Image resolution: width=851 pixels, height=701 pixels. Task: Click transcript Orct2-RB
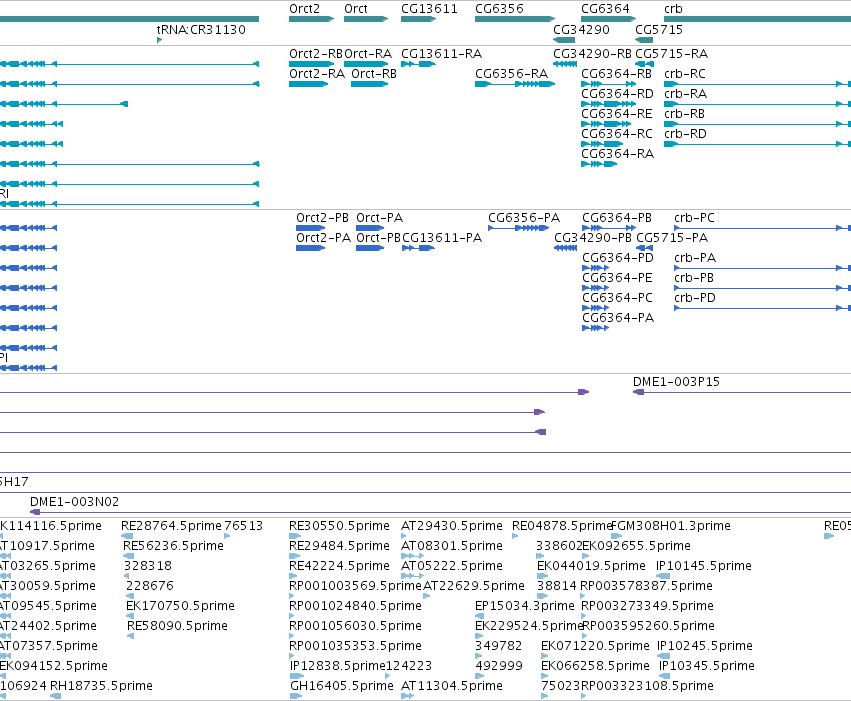(312, 64)
